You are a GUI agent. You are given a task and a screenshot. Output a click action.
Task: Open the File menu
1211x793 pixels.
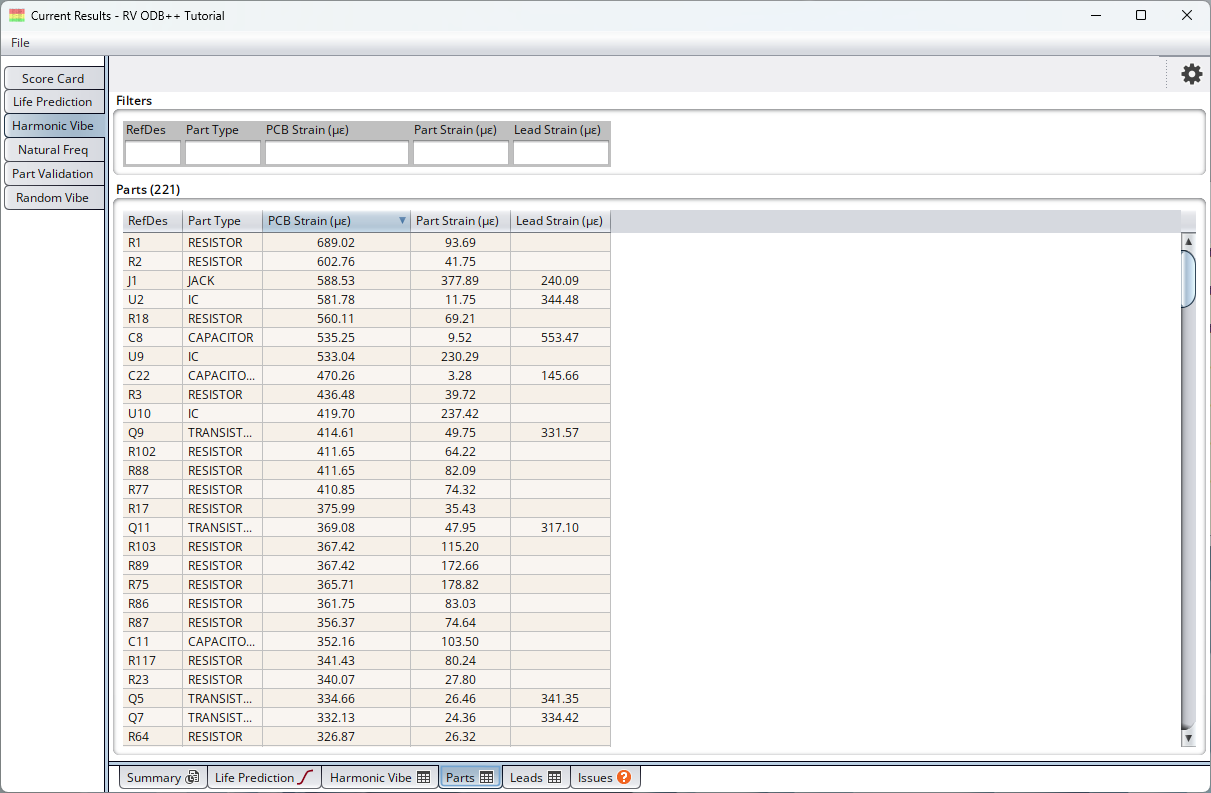(20, 43)
